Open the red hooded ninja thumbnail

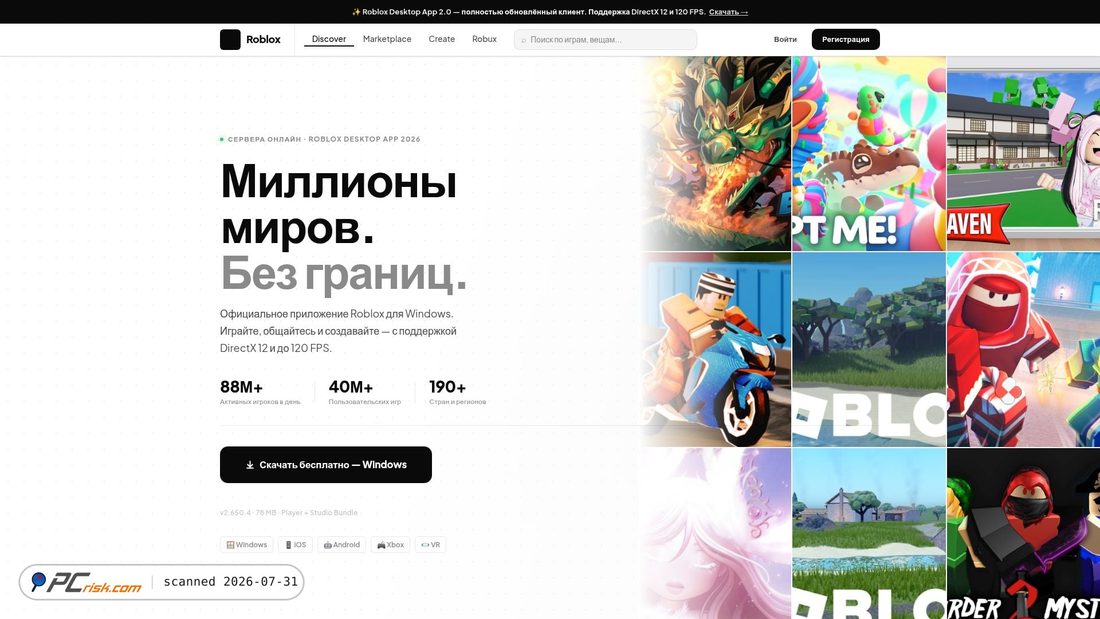coord(1024,350)
